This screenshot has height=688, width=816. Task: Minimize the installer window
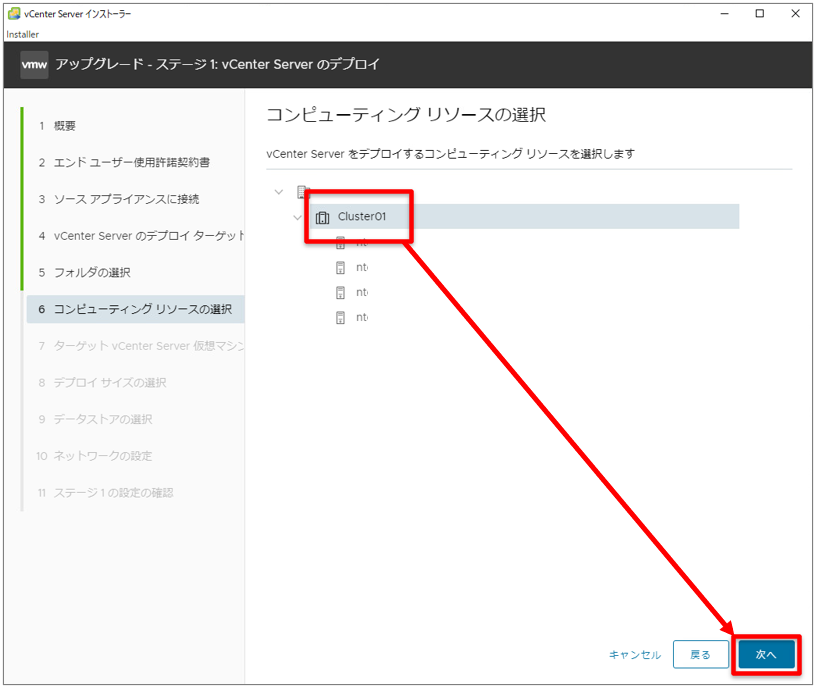pyautogui.click(x=724, y=14)
